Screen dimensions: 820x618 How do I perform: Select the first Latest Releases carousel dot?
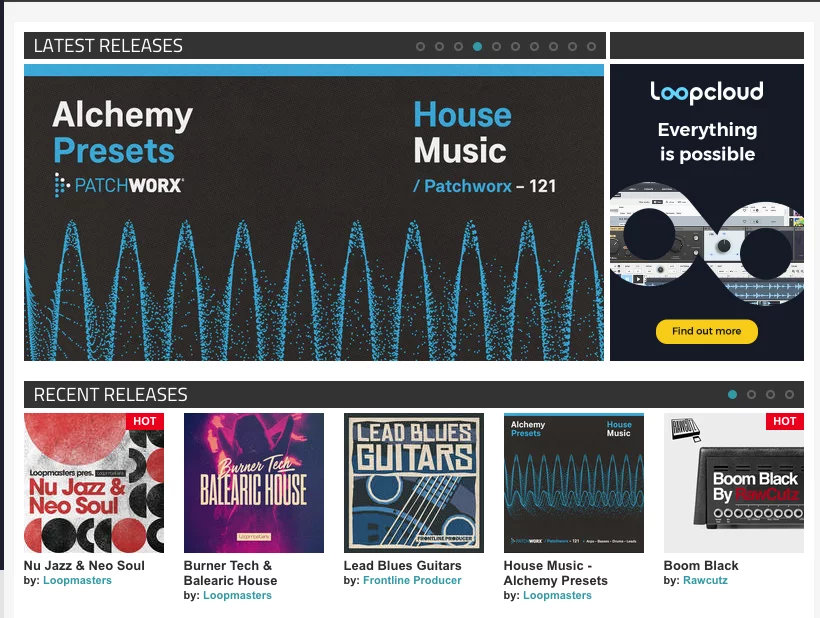[420, 47]
